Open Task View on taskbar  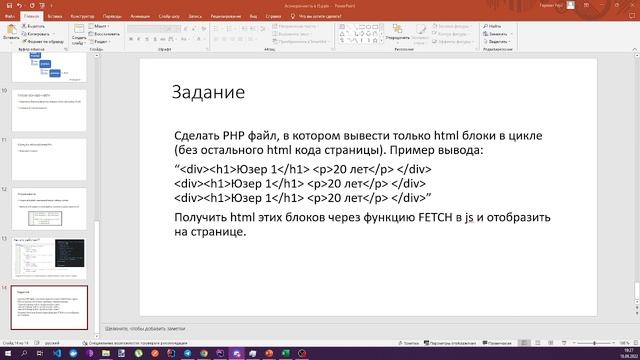[40, 353]
